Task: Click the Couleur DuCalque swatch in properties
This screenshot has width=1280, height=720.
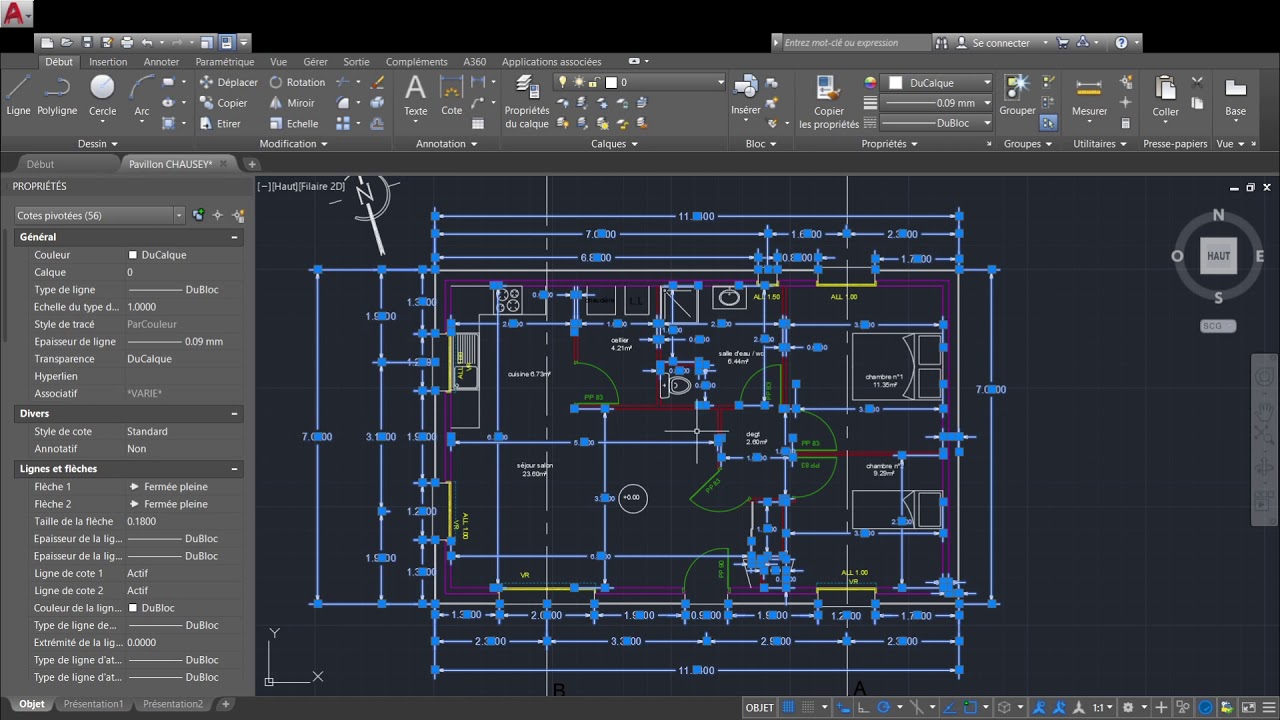Action: pyautogui.click(x=132, y=255)
